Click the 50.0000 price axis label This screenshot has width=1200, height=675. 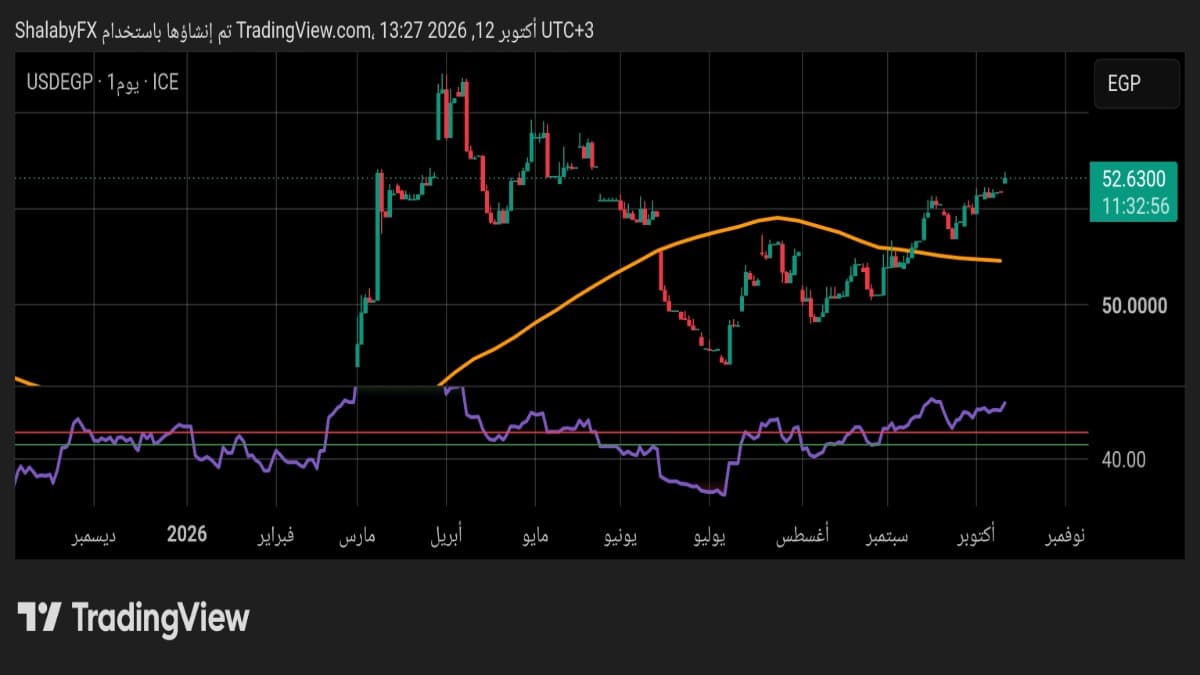1134,305
